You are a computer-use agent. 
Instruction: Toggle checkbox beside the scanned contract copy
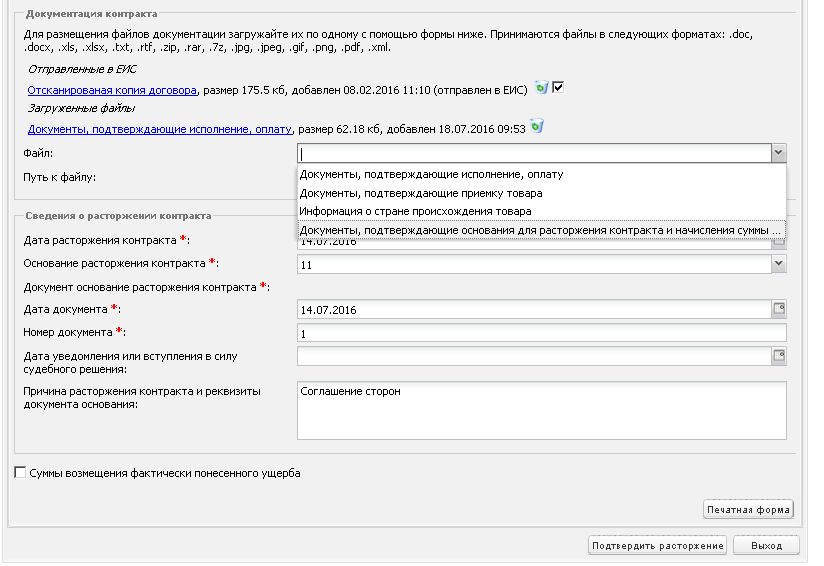(558, 87)
